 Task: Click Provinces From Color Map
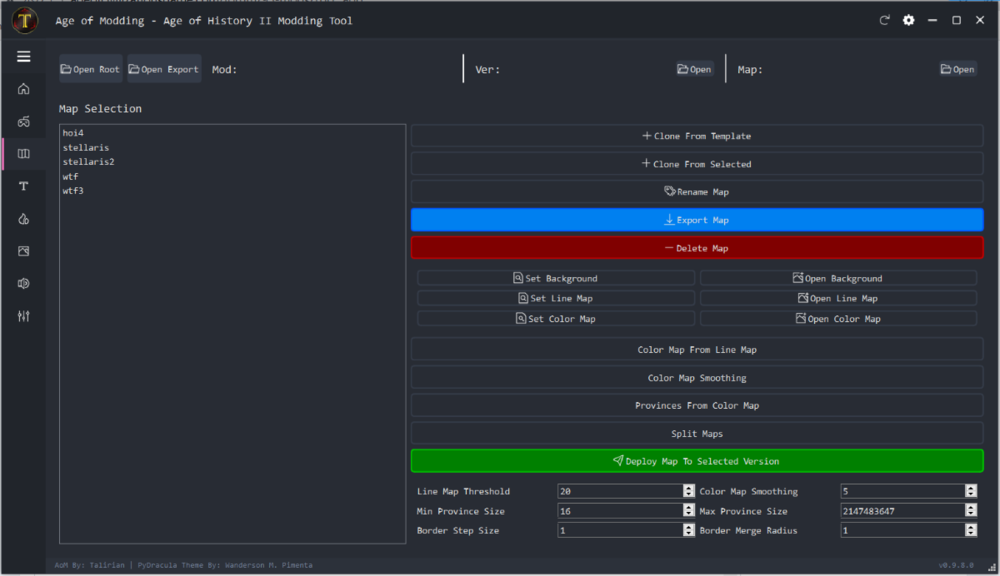pyautogui.click(x=697, y=406)
